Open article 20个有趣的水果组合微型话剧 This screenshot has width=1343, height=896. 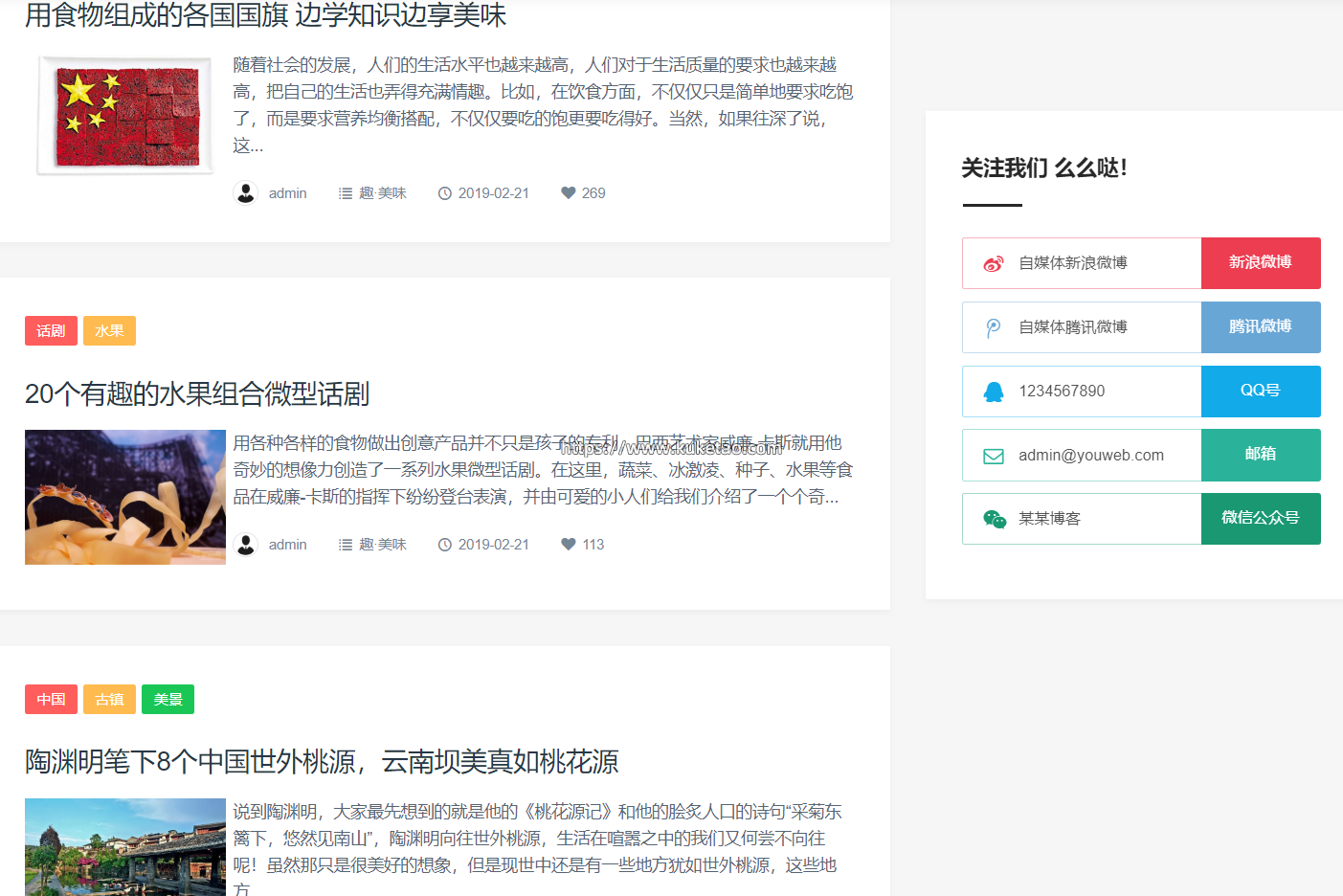[x=197, y=393]
